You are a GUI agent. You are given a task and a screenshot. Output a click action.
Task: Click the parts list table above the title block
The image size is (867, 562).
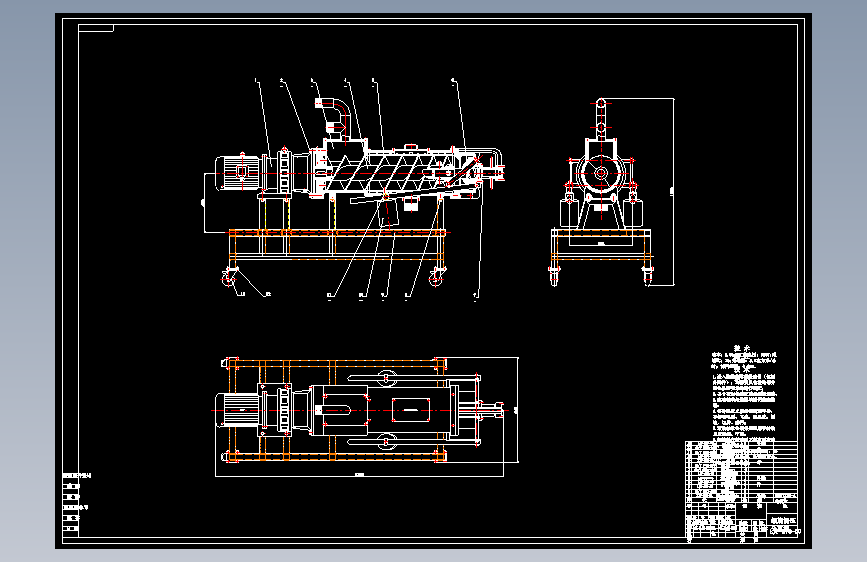741,471
